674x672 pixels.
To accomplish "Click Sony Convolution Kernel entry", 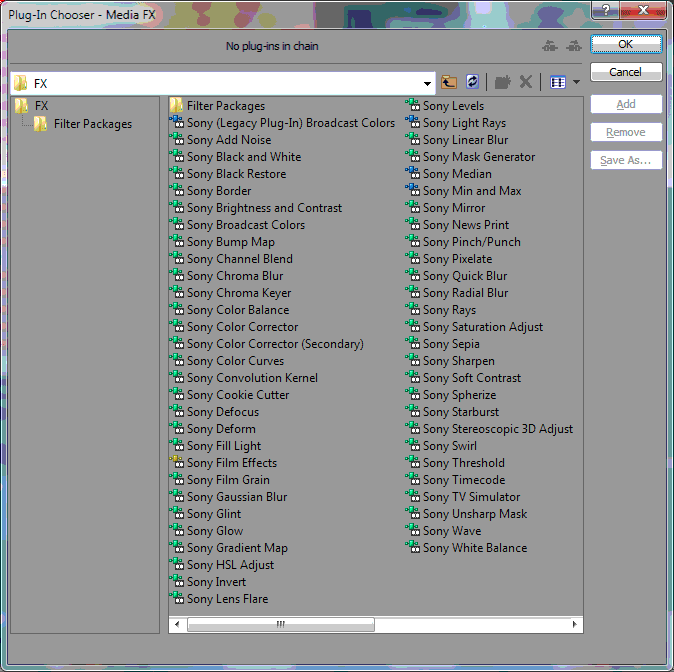I will pos(244,377).
